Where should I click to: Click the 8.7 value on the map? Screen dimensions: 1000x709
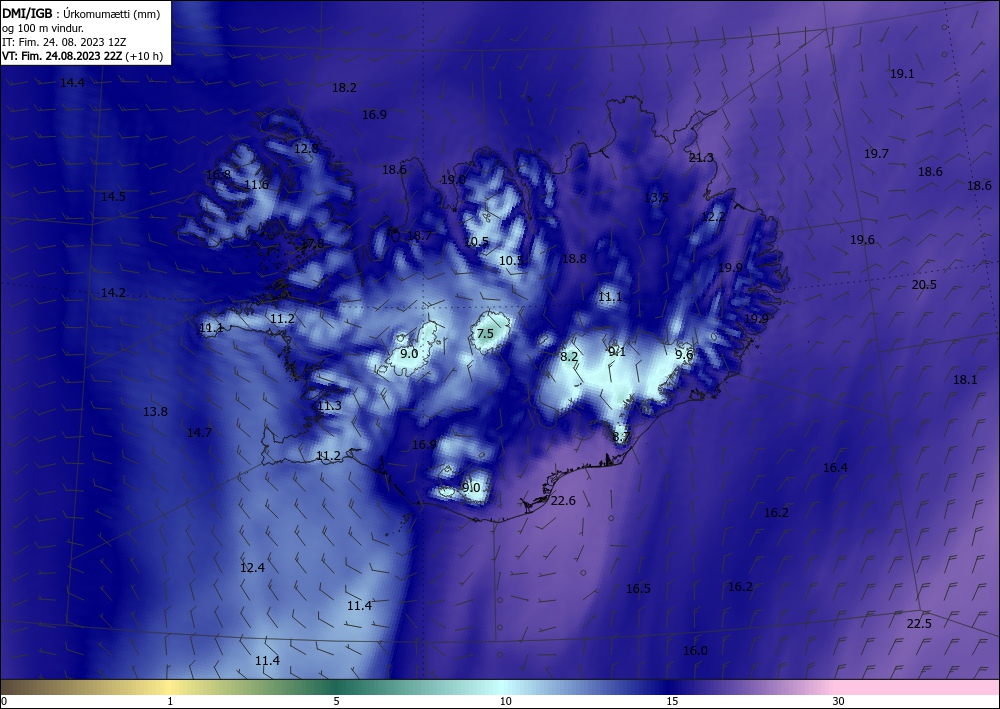point(621,437)
